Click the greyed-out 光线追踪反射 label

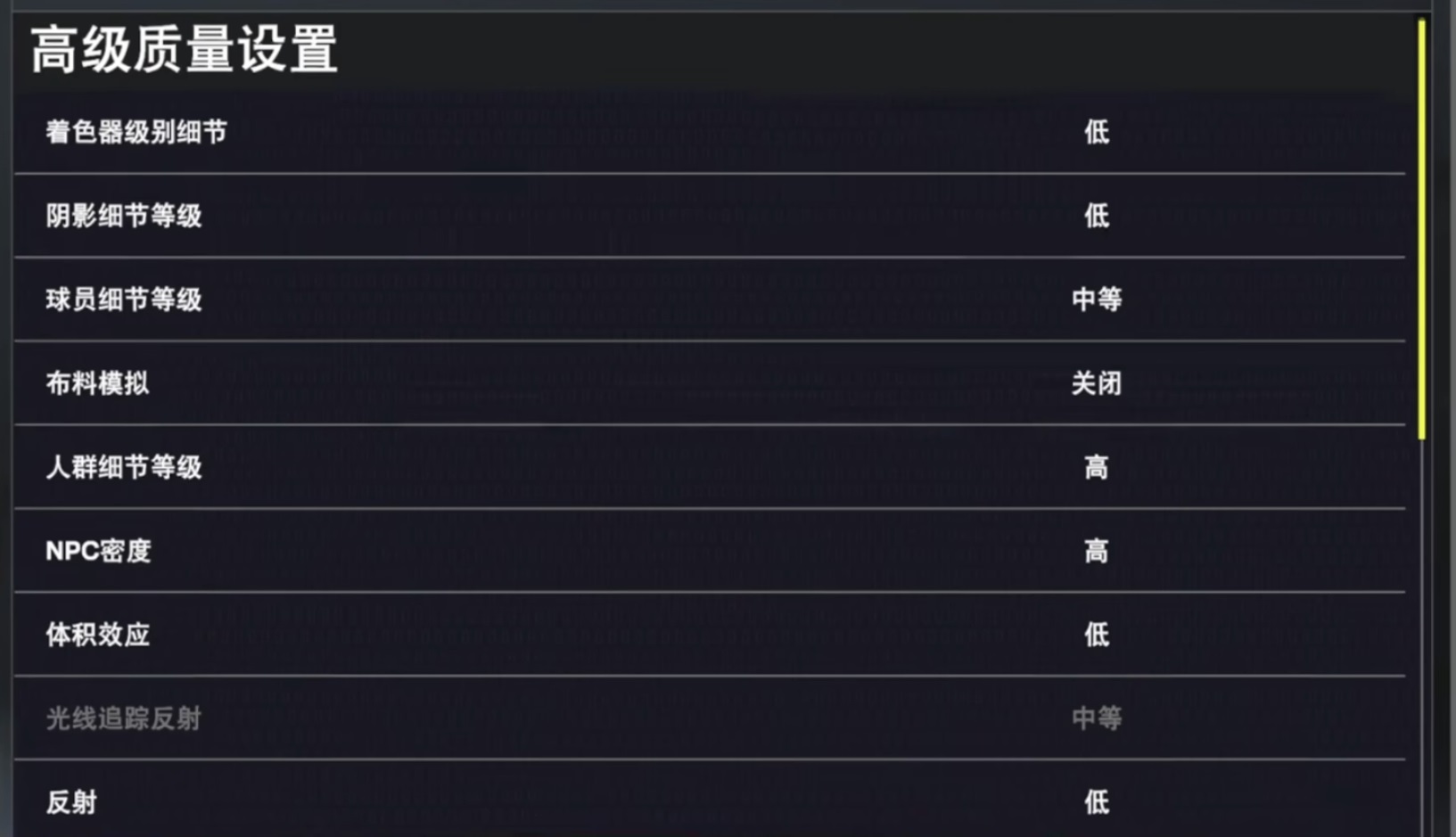(124, 718)
